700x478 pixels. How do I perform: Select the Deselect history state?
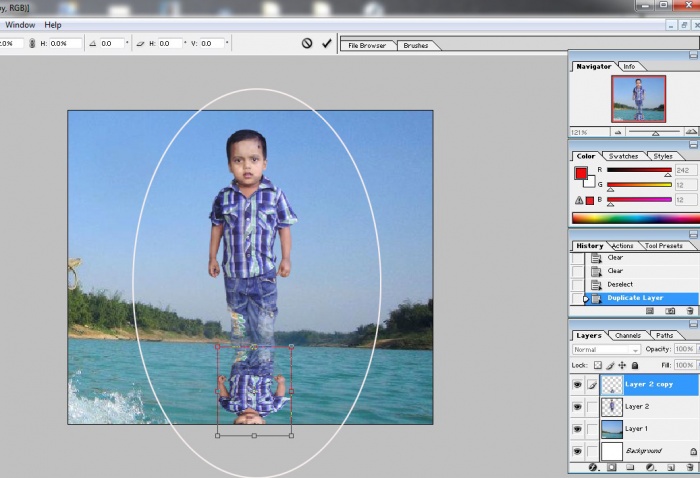click(x=621, y=284)
